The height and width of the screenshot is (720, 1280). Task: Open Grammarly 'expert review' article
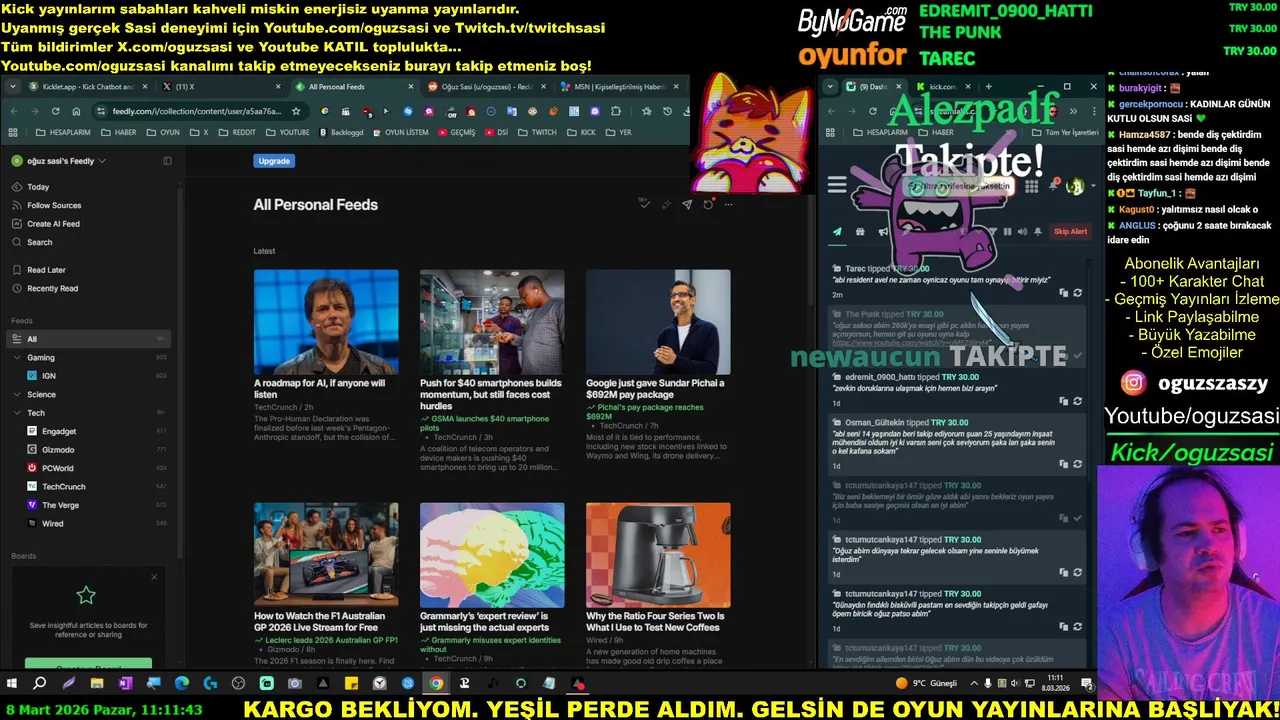click(x=492, y=585)
